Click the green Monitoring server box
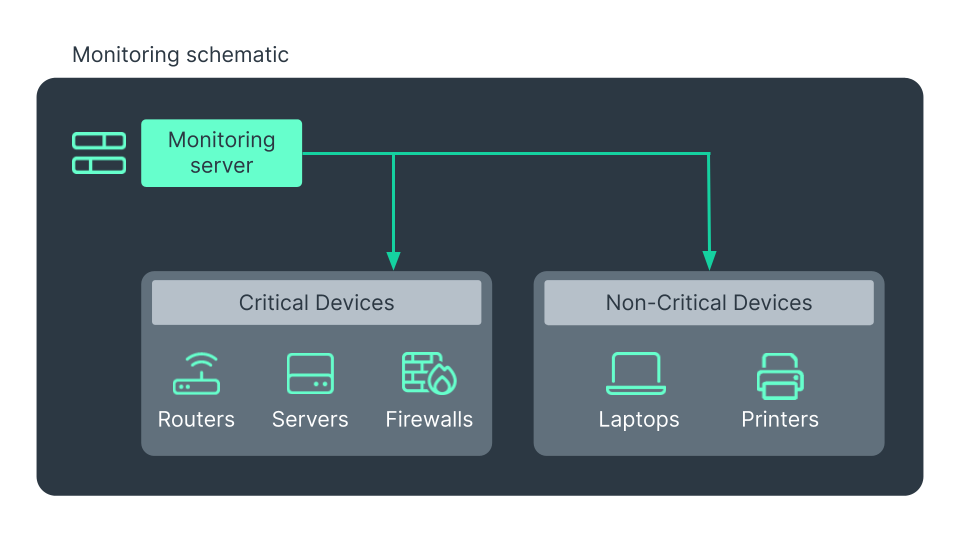 point(221,153)
